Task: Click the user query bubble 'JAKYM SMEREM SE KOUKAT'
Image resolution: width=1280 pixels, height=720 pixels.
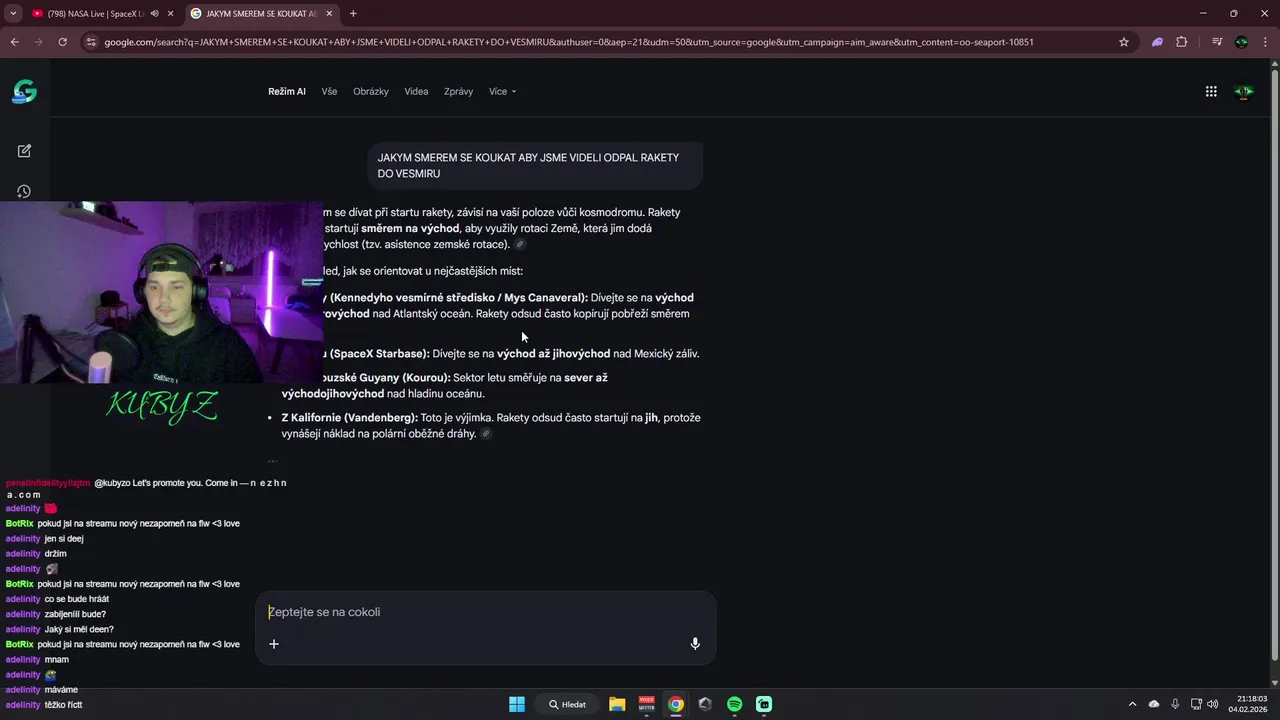Action: 535,165
